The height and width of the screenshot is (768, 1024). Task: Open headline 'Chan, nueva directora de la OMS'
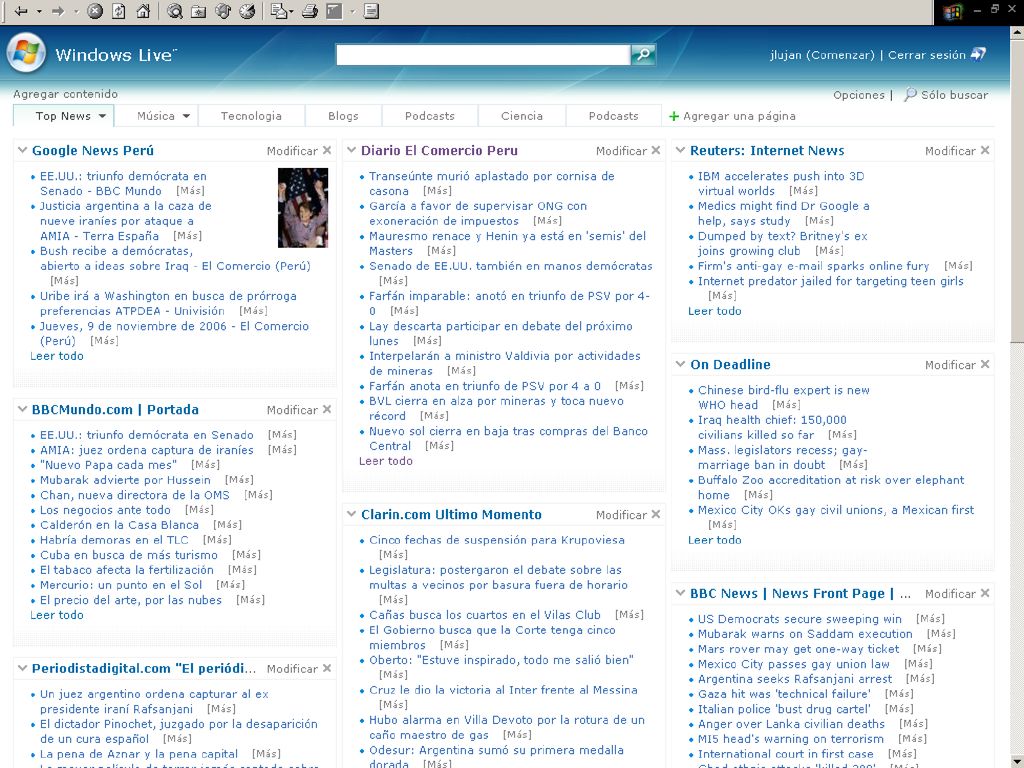click(135, 495)
